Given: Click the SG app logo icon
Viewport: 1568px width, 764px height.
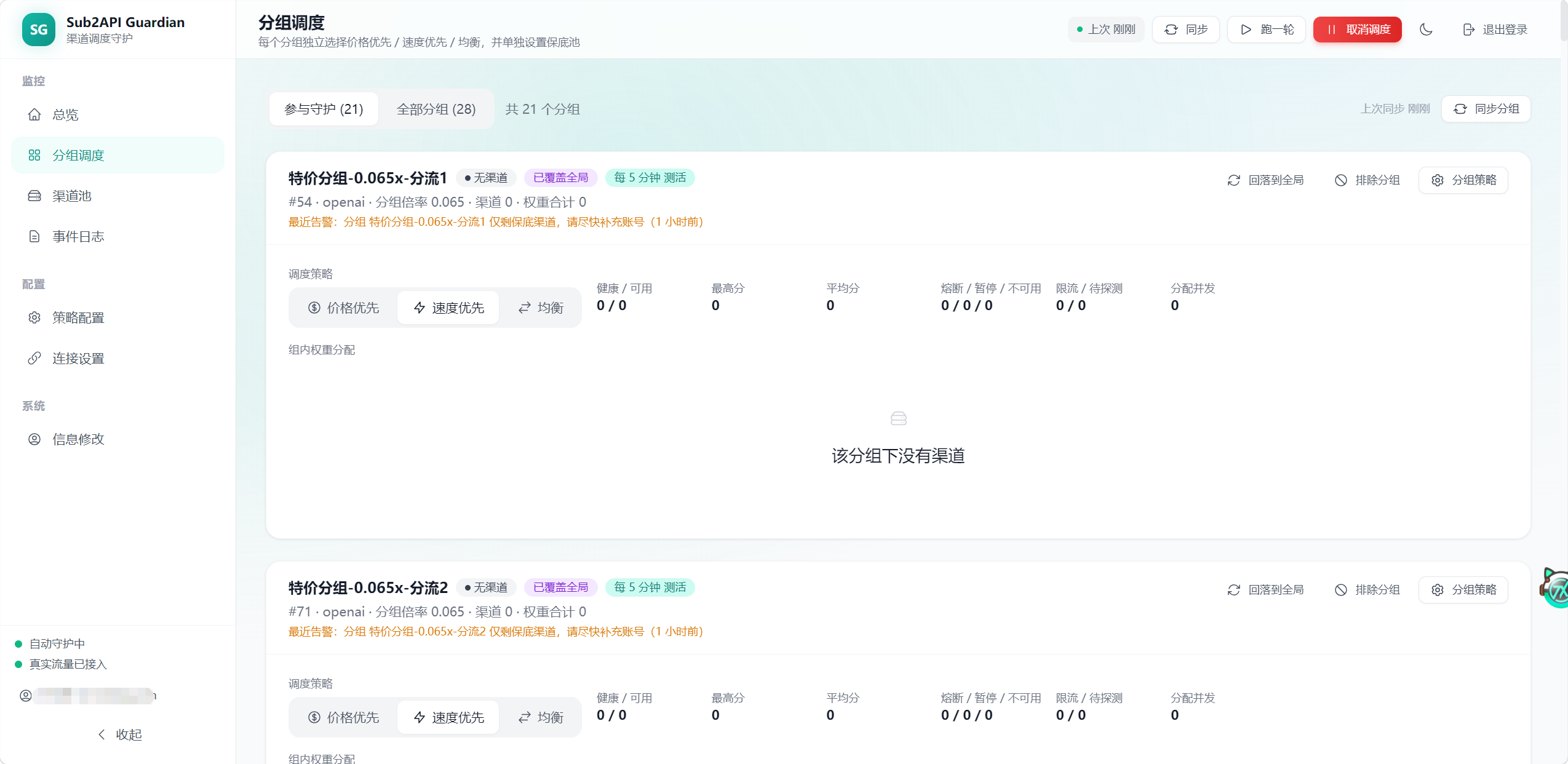Looking at the screenshot, I should click(x=38, y=30).
